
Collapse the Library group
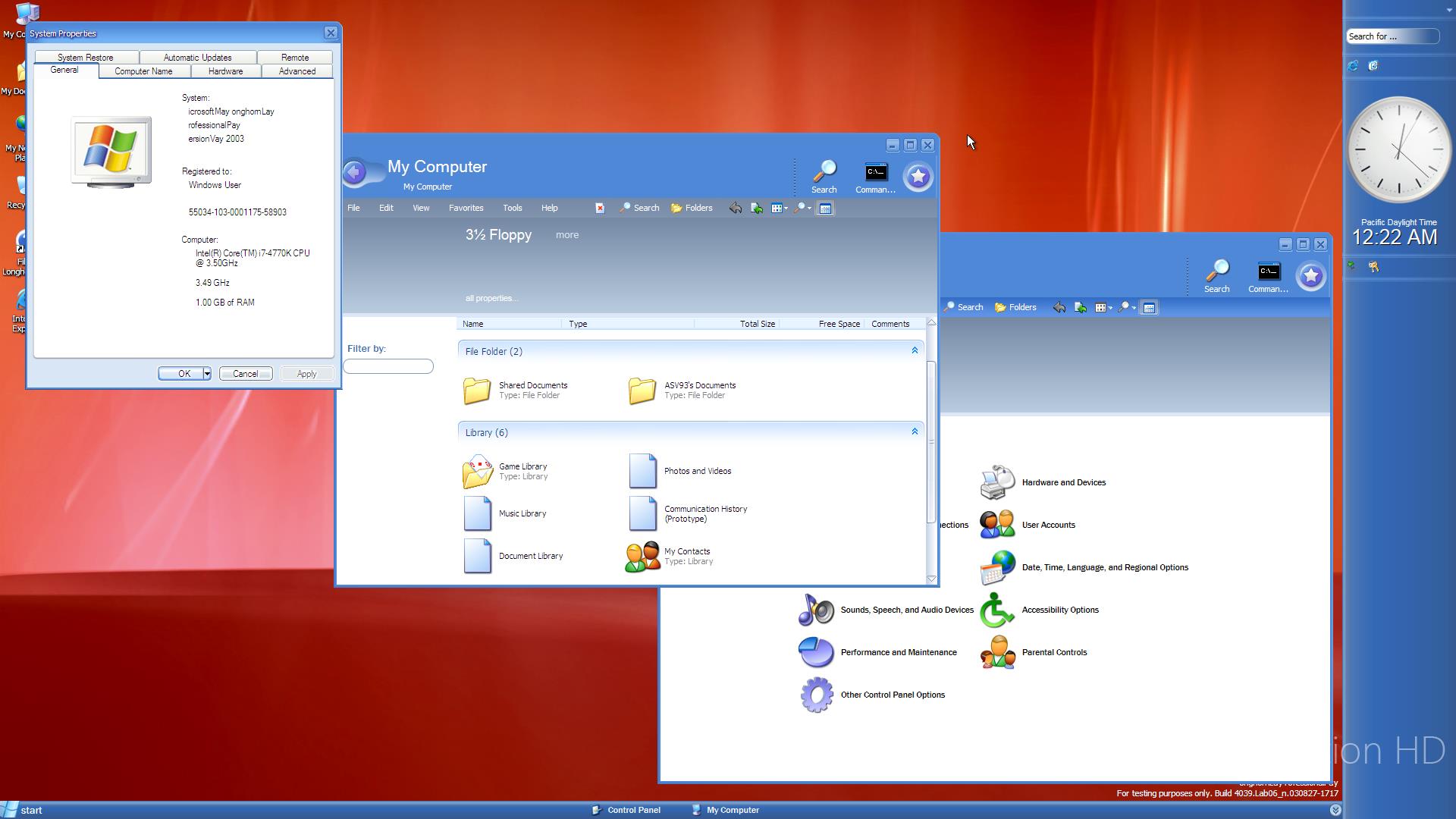point(915,431)
